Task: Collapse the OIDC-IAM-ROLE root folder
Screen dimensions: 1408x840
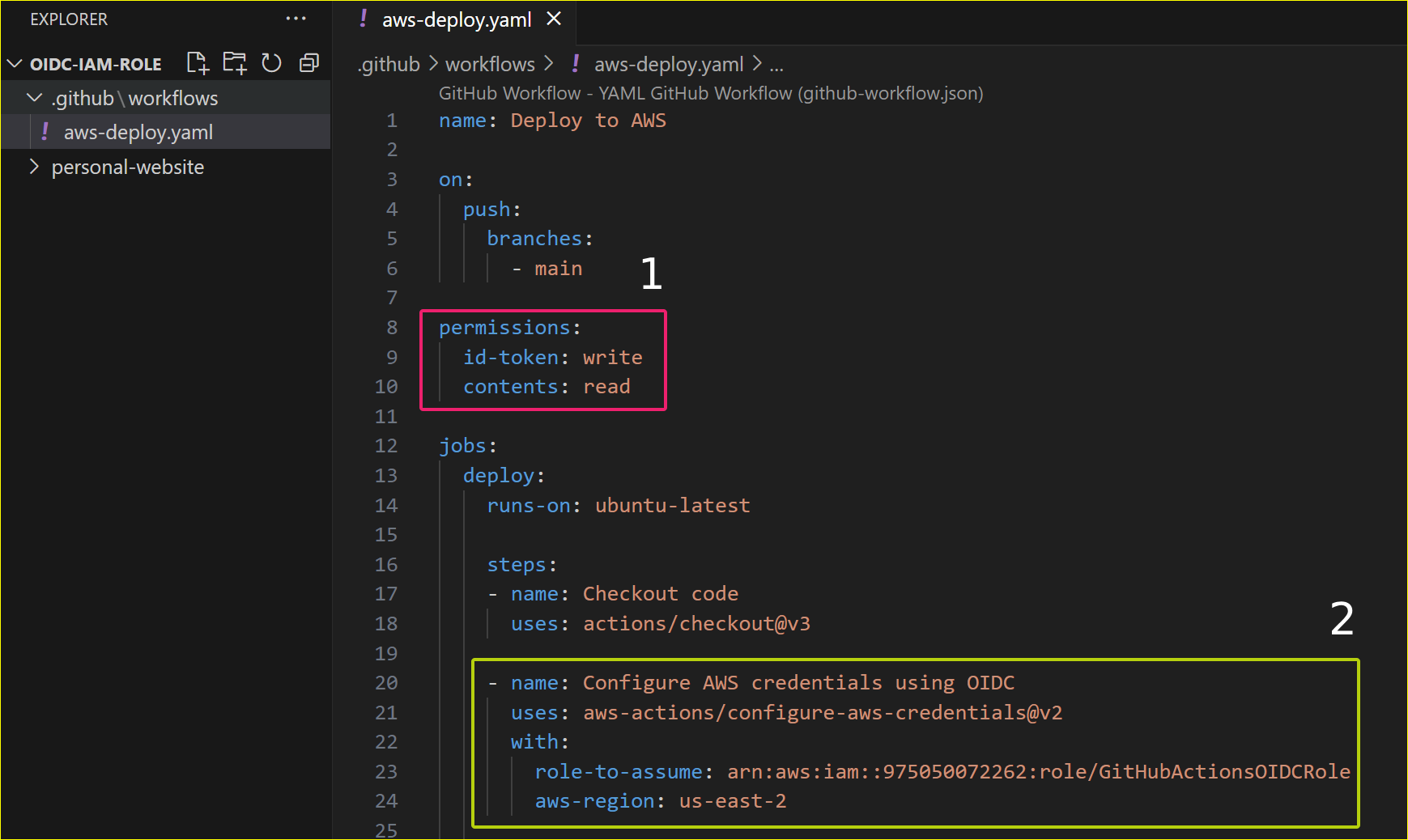Action: (x=15, y=64)
